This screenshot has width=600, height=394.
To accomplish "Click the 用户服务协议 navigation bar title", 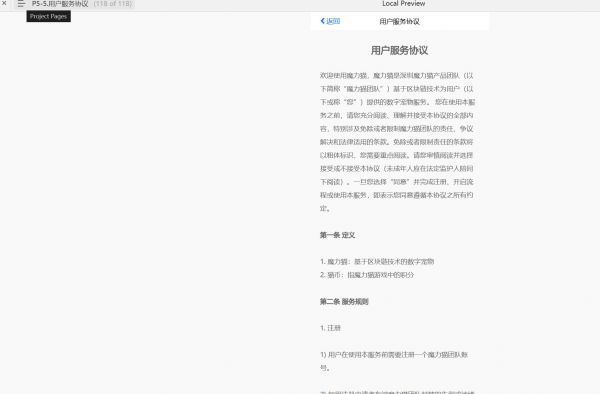I will (399, 21).
